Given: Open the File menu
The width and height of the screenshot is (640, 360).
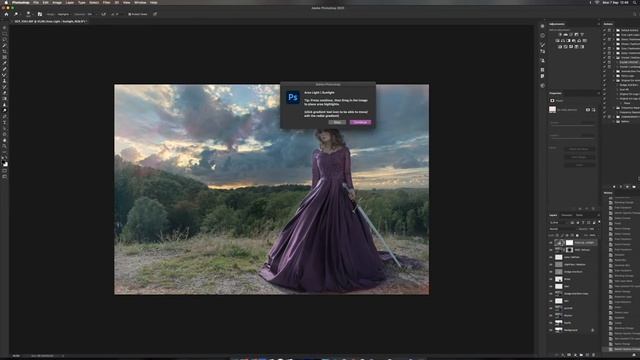Looking at the screenshot, I should pyautogui.click(x=36, y=2).
